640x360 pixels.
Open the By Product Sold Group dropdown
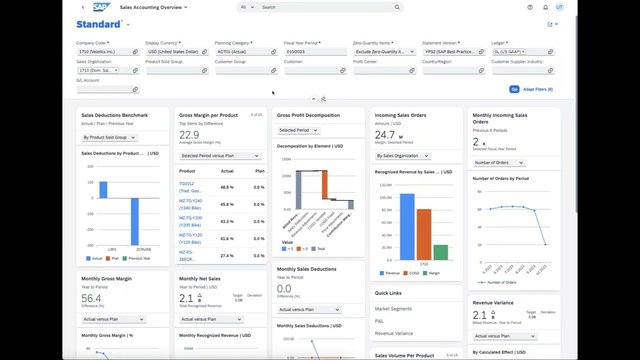pyautogui.click(x=109, y=138)
